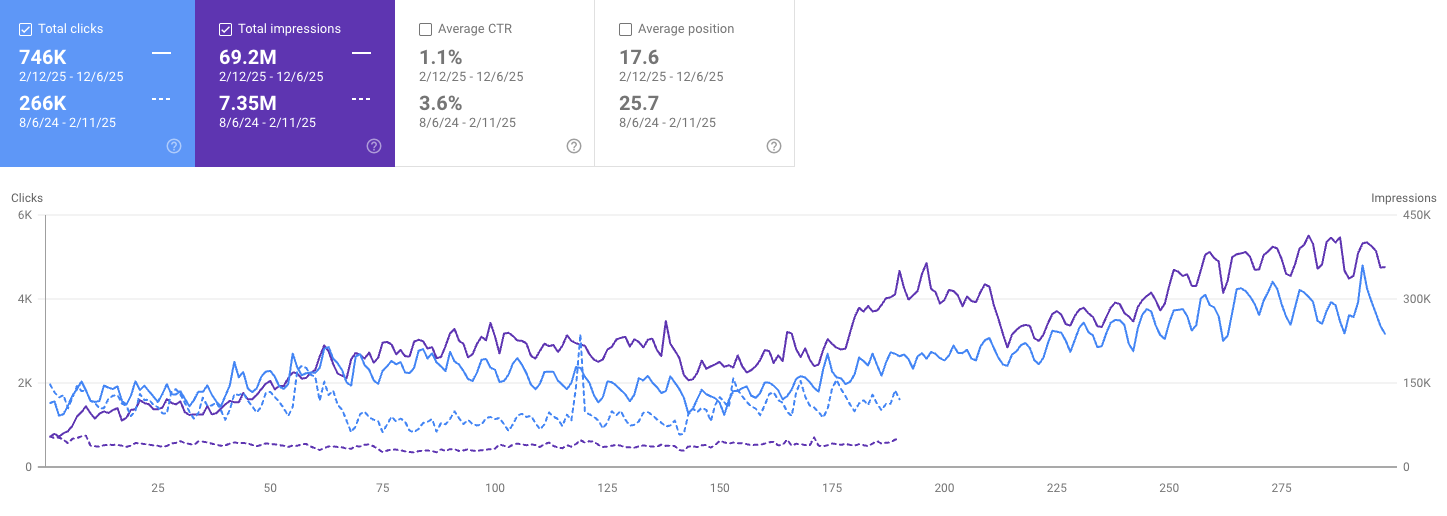1447x516 pixels.
Task: Click the 7.35M previous period impressions value
Action: [248, 103]
